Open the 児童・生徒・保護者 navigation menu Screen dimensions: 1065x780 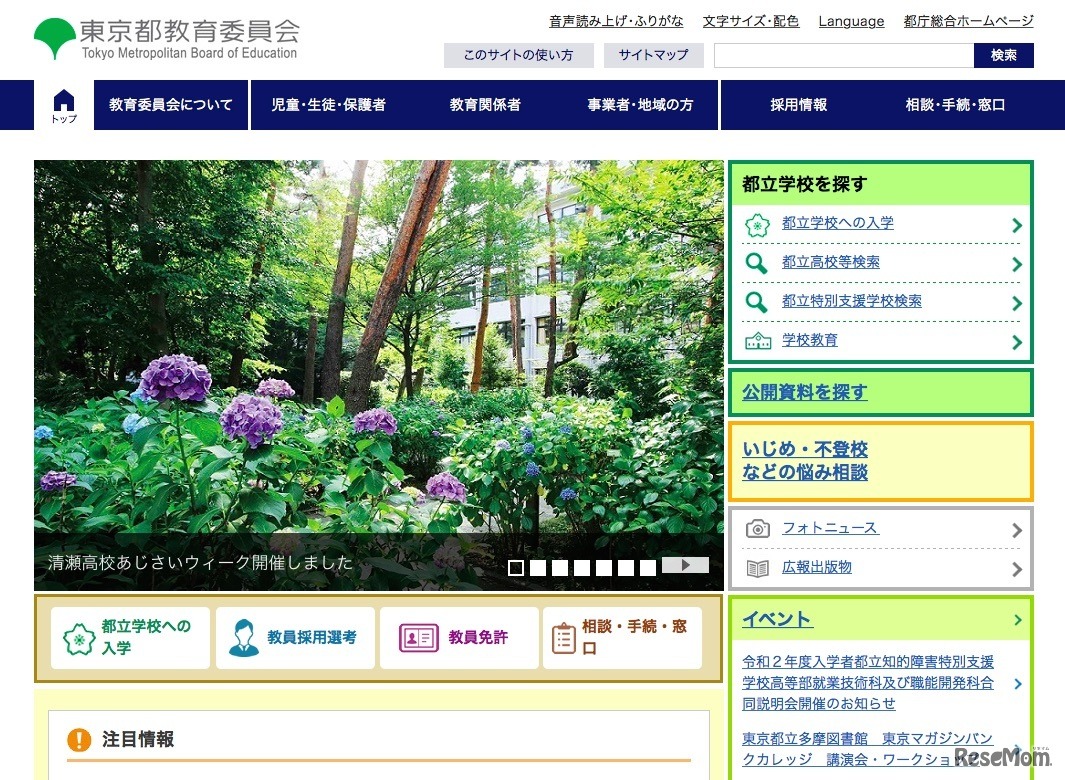click(x=328, y=105)
